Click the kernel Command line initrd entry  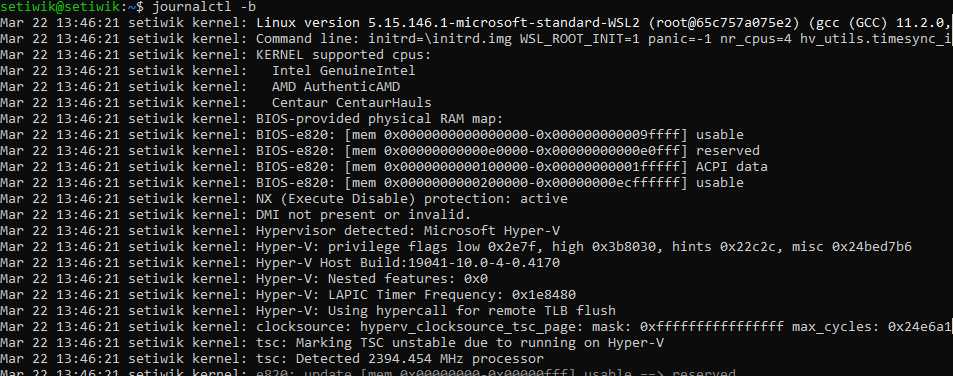pos(476,39)
